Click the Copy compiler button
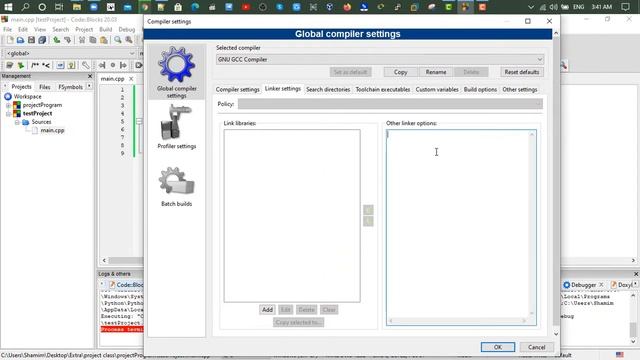 pos(400,72)
